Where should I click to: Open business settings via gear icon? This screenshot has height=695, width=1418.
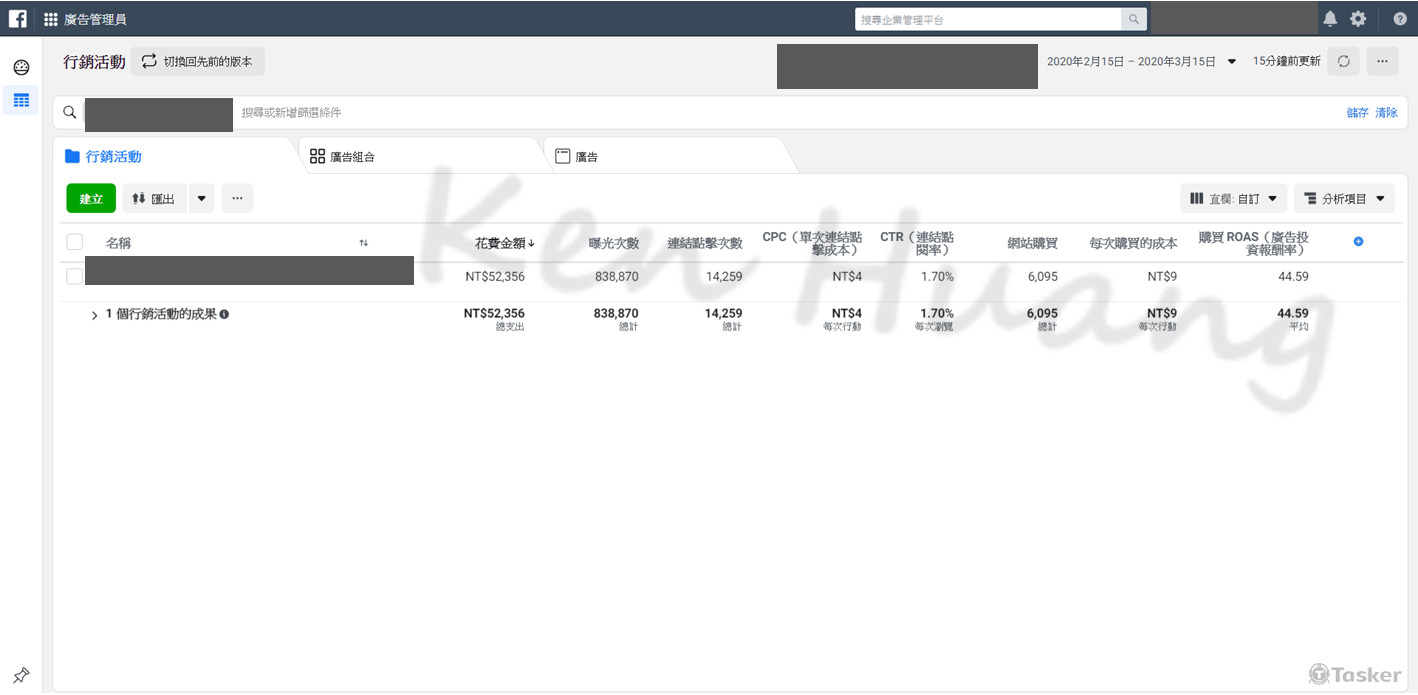point(1358,17)
